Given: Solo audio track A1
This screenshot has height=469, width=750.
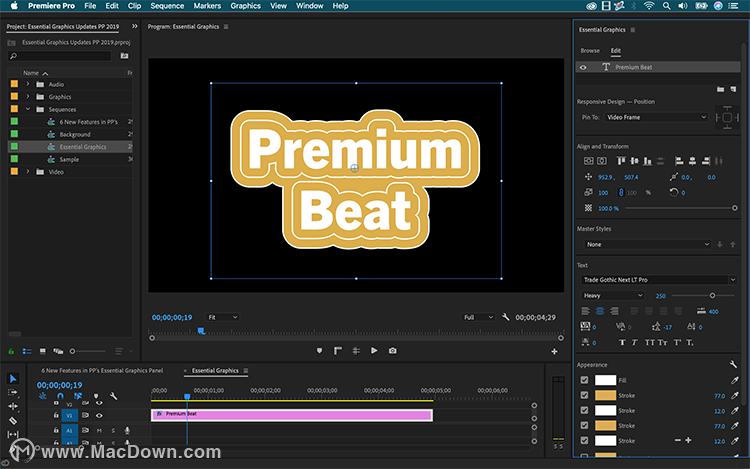Looking at the screenshot, I should (113, 431).
